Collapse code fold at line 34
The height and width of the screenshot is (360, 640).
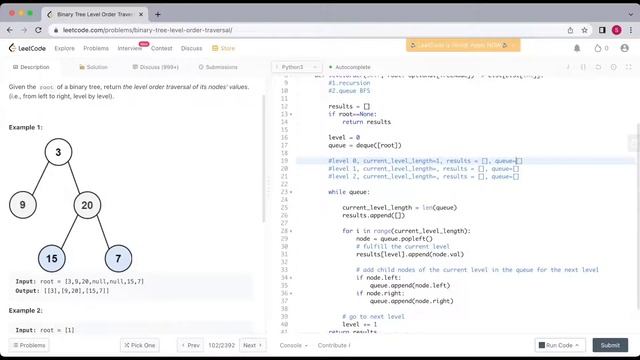[291, 278]
